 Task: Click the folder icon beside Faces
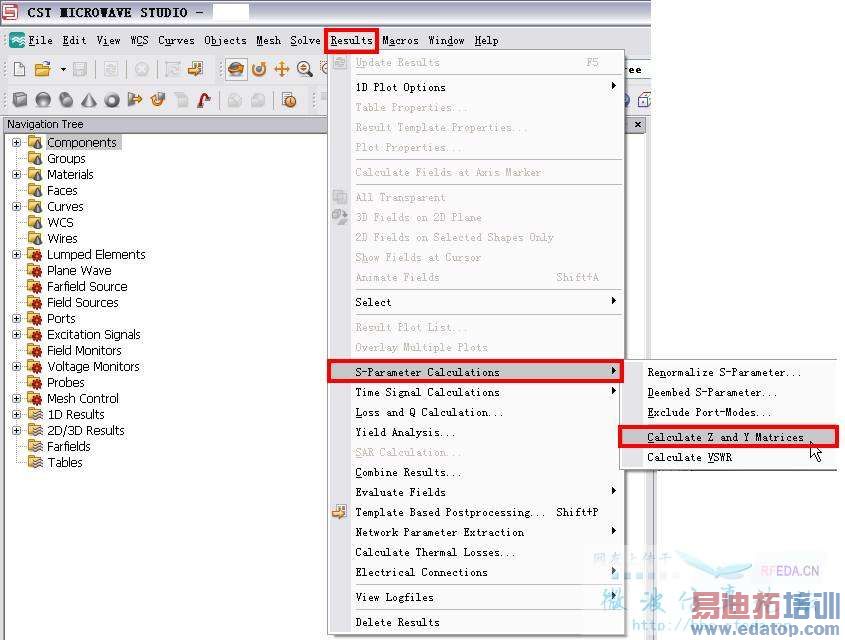point(35,190)
